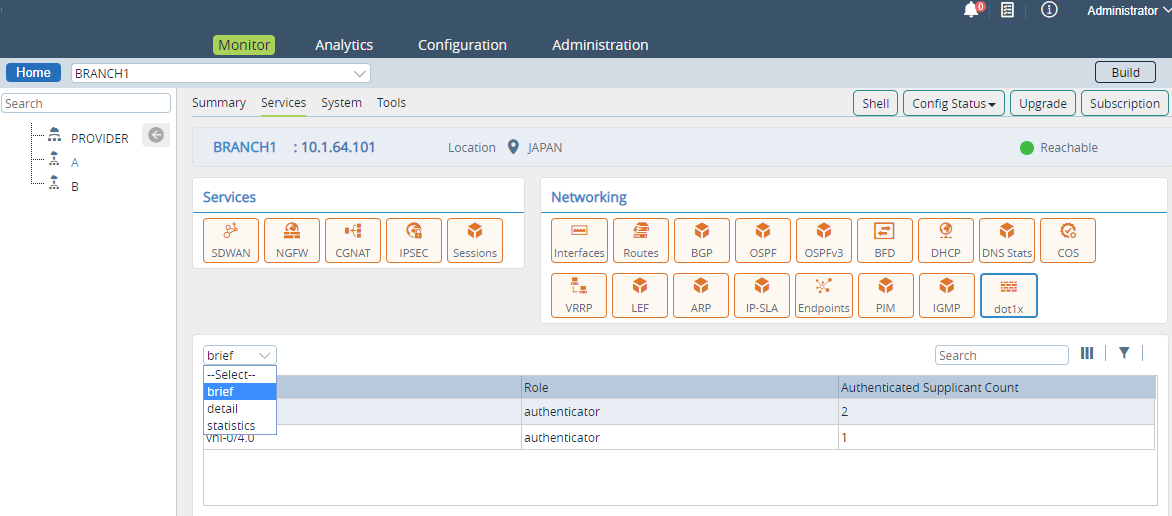Open the NGFW service tile
The height and width of the screenshot is (516, 1172).
292,240
